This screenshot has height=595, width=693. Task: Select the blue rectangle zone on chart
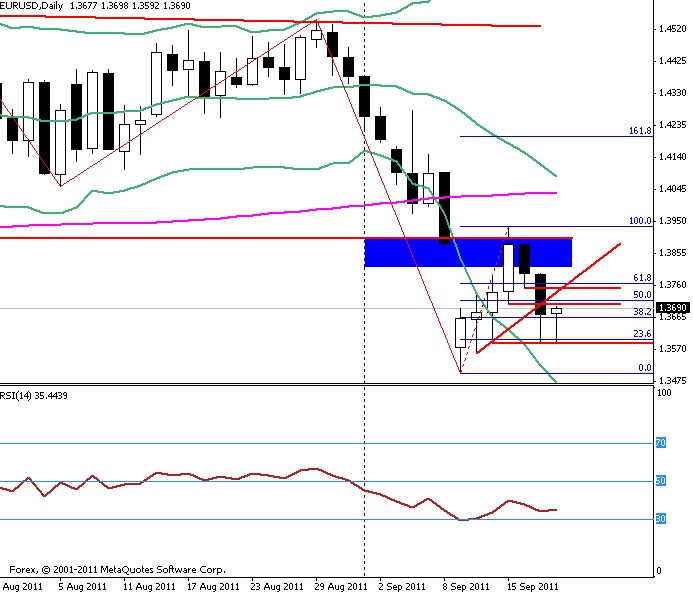coord(468,253)
